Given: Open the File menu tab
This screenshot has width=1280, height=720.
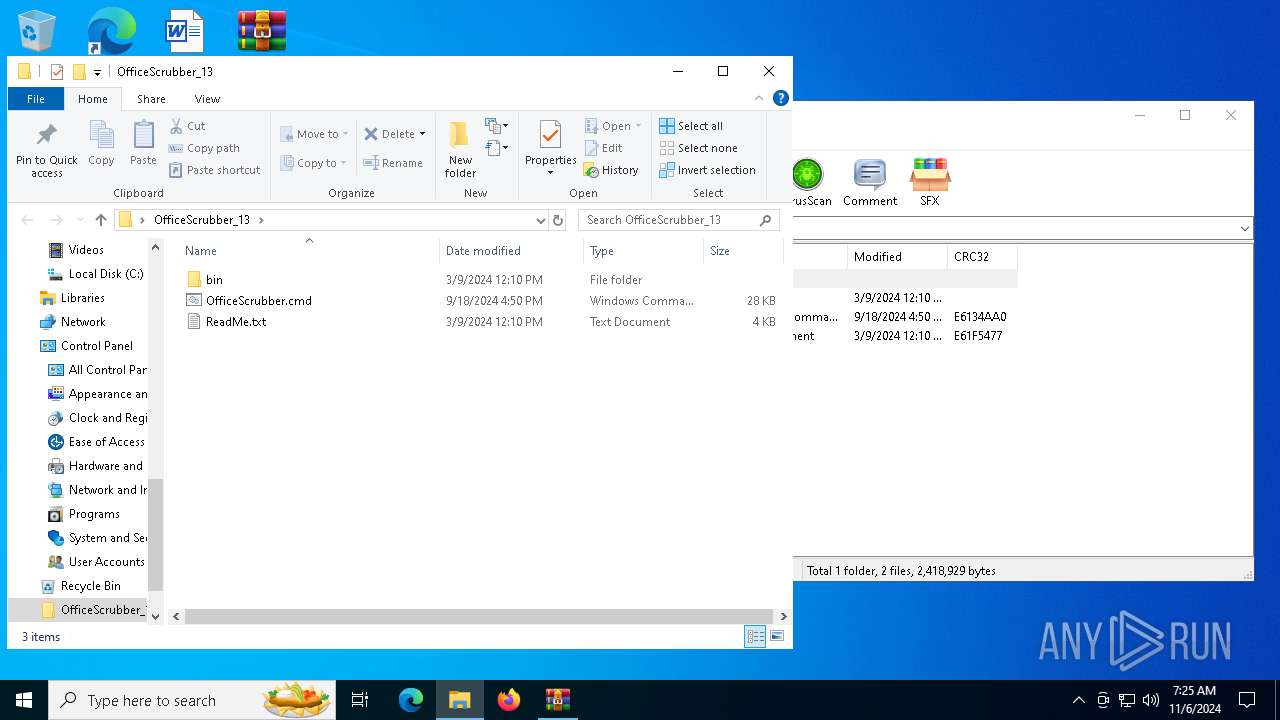Looking at the screenshot, I should (36, 99).
